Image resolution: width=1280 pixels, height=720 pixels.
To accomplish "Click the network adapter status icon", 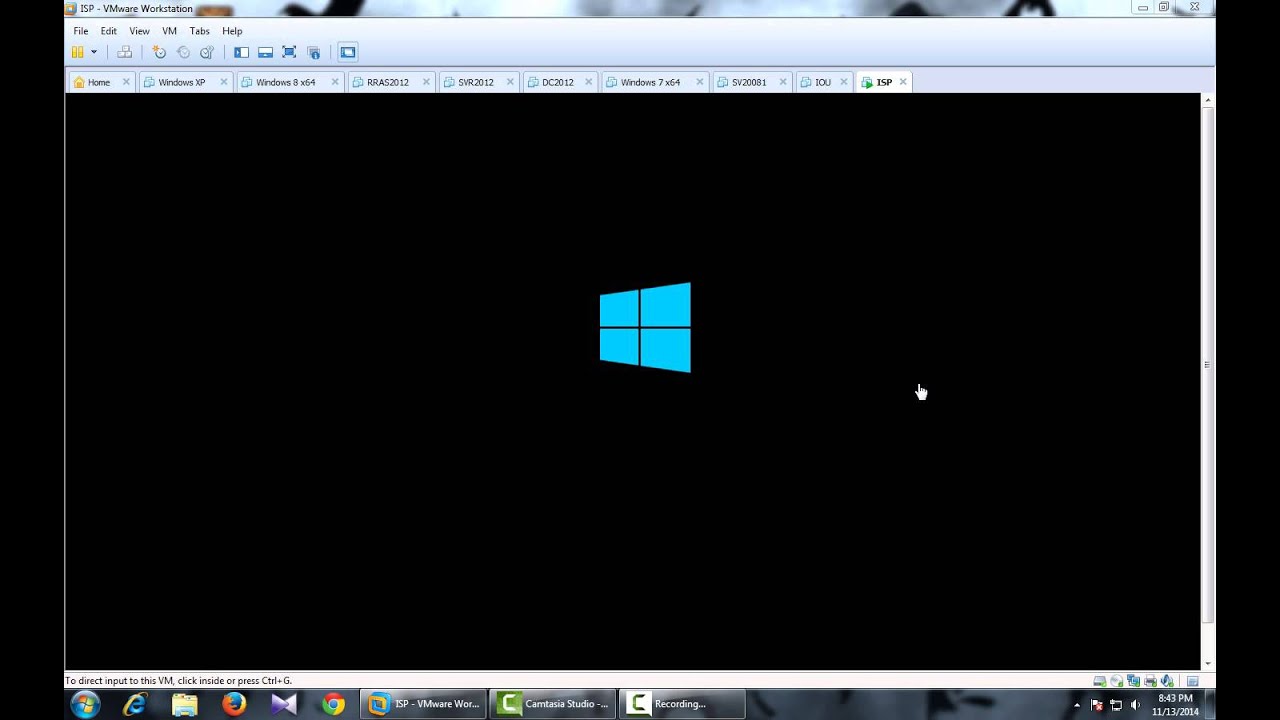I will [1134, 681].
